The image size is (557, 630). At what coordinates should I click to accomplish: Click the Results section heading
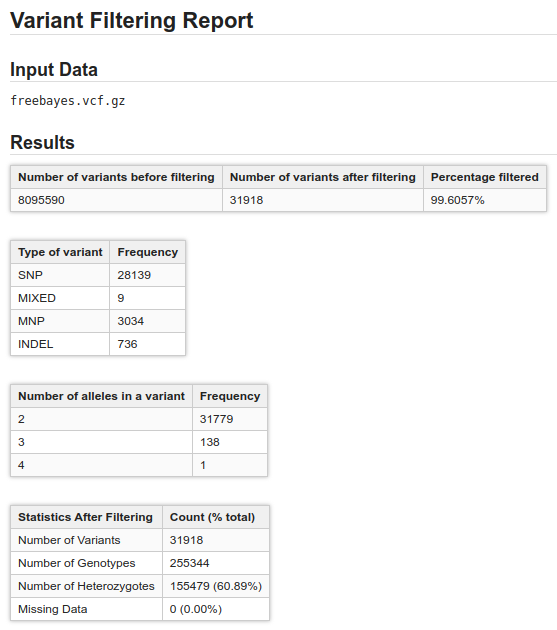point(42,142)
